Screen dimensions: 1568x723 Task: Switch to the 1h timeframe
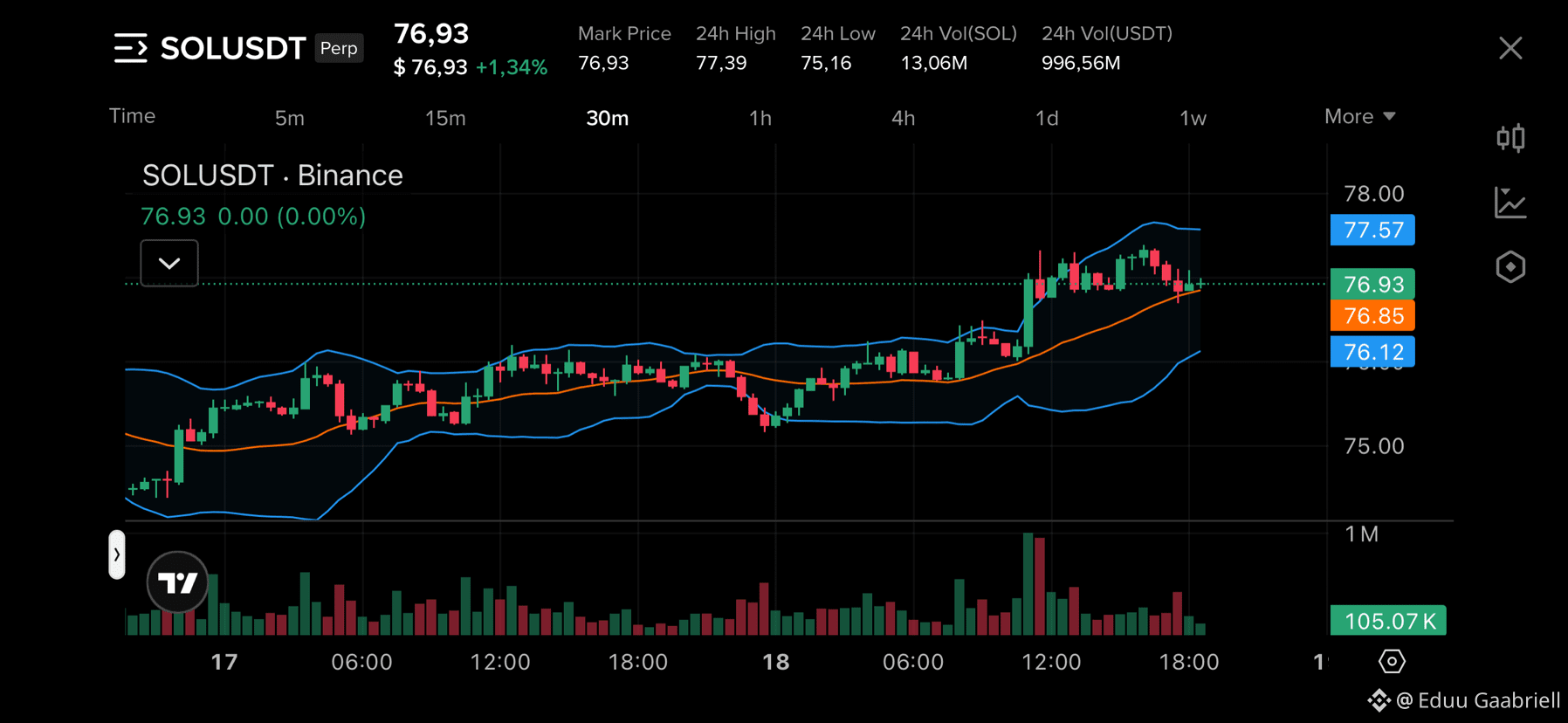[760, 118]
